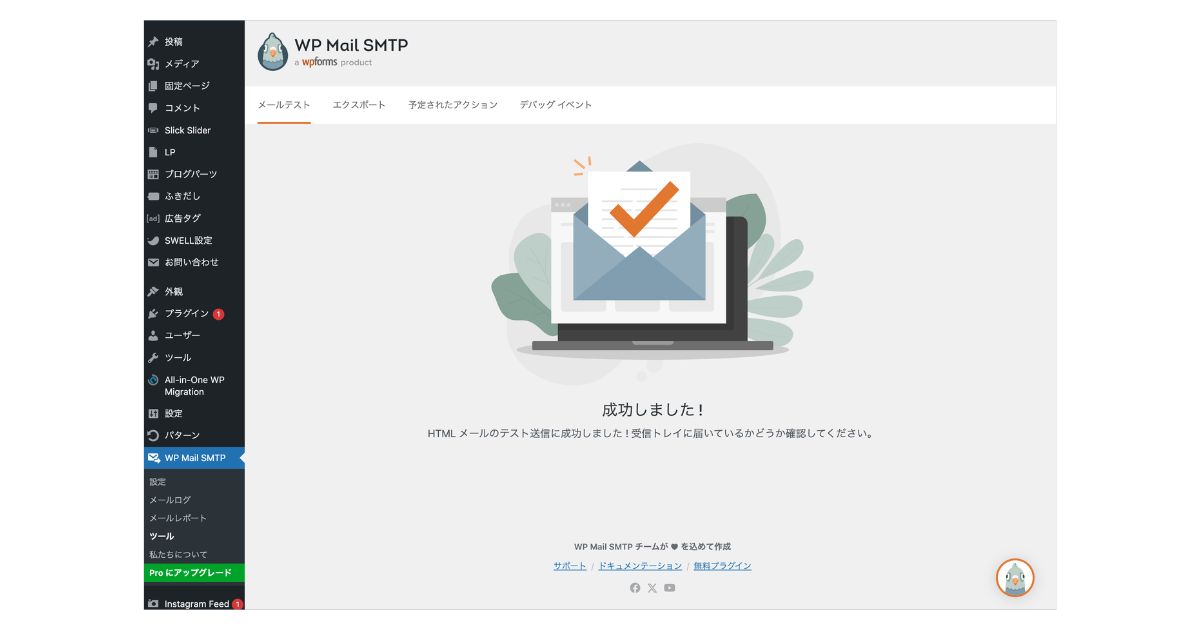Click the X (Twitter) icon in footer
Screen dimensions: 1200x630
652,588
